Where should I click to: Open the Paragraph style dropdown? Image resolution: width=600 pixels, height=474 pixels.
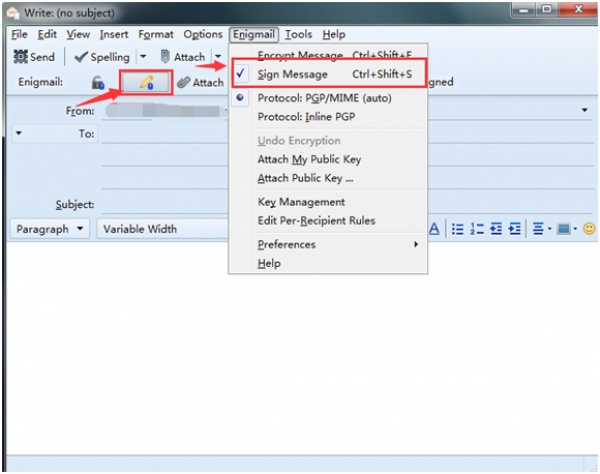(50, 229)
